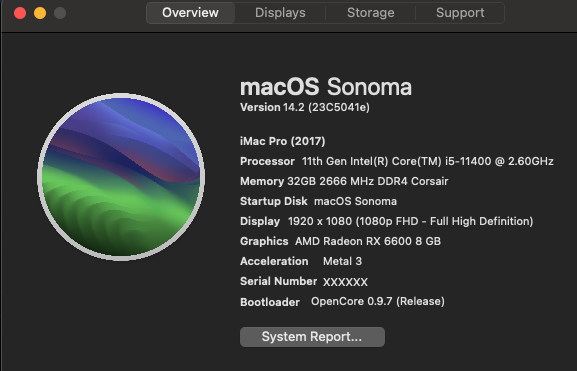Click the 32GB 2666 MHz DDR4 Corsair value

[368, 181]
